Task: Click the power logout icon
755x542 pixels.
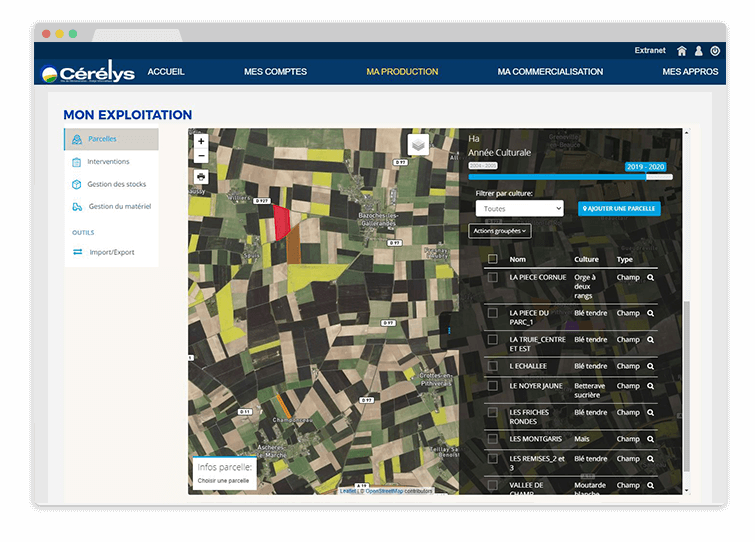Action: pos(715,51)
